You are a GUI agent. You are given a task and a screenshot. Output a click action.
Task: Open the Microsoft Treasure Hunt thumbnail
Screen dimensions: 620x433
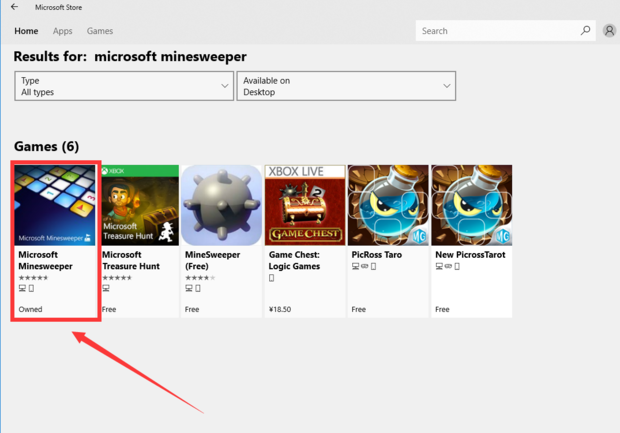(140, 205)
